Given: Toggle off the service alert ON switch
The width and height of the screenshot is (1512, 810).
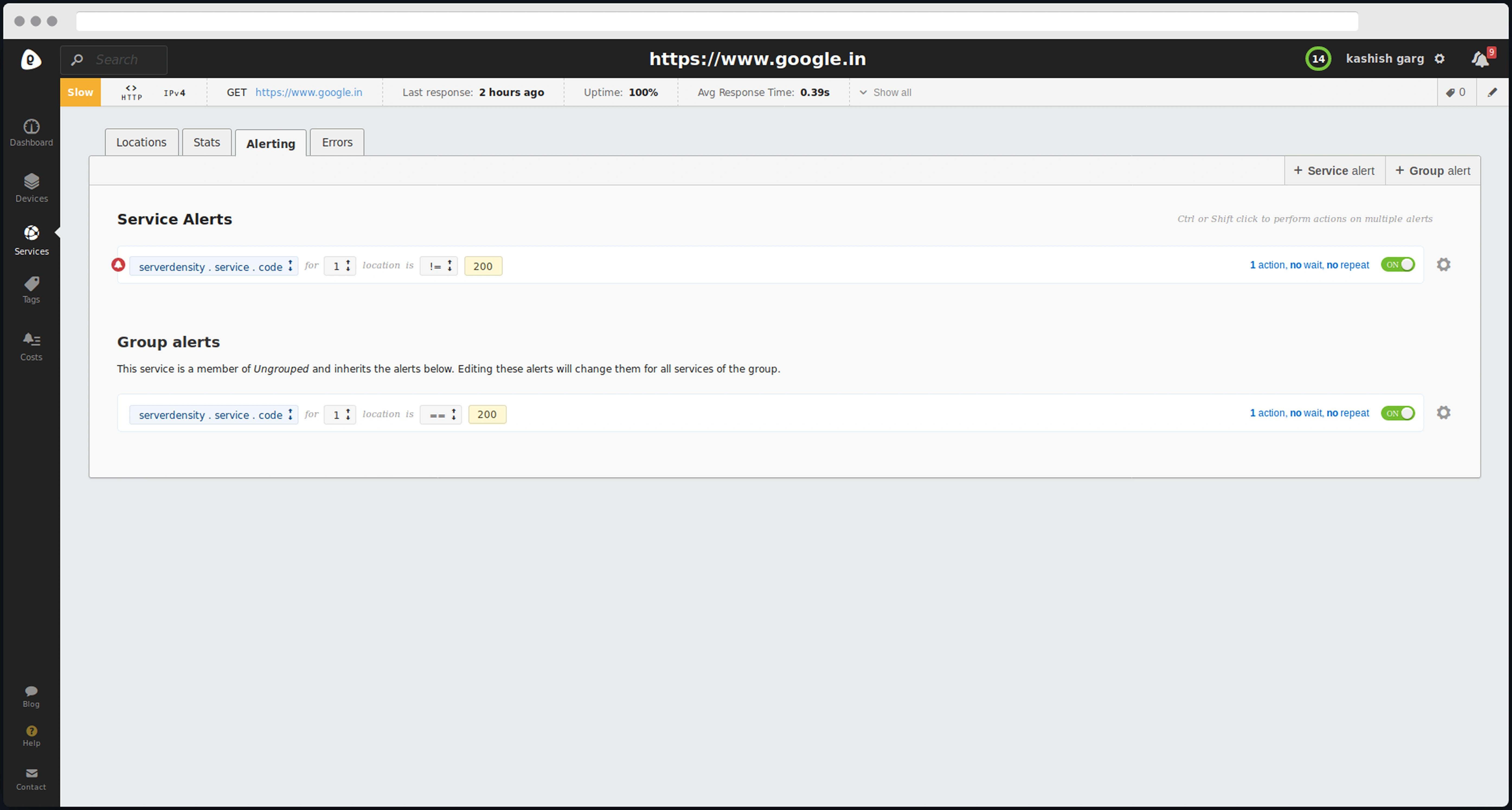Looking at the screenshot, I should 1398,265.
